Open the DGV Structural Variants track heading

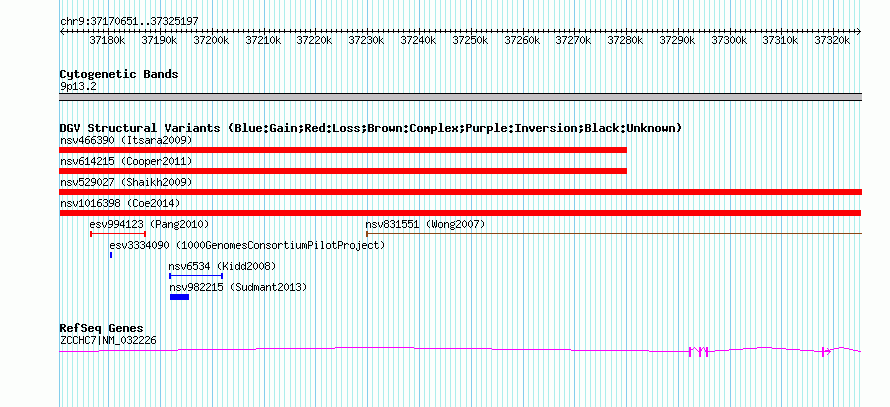click(x=371, y=128)
